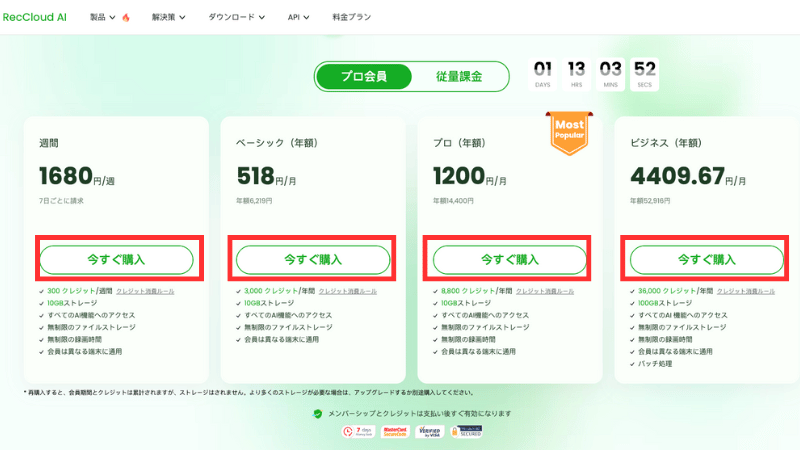Open クレジット消費ルール link in ベーシック card

click(x=348, y=291)
